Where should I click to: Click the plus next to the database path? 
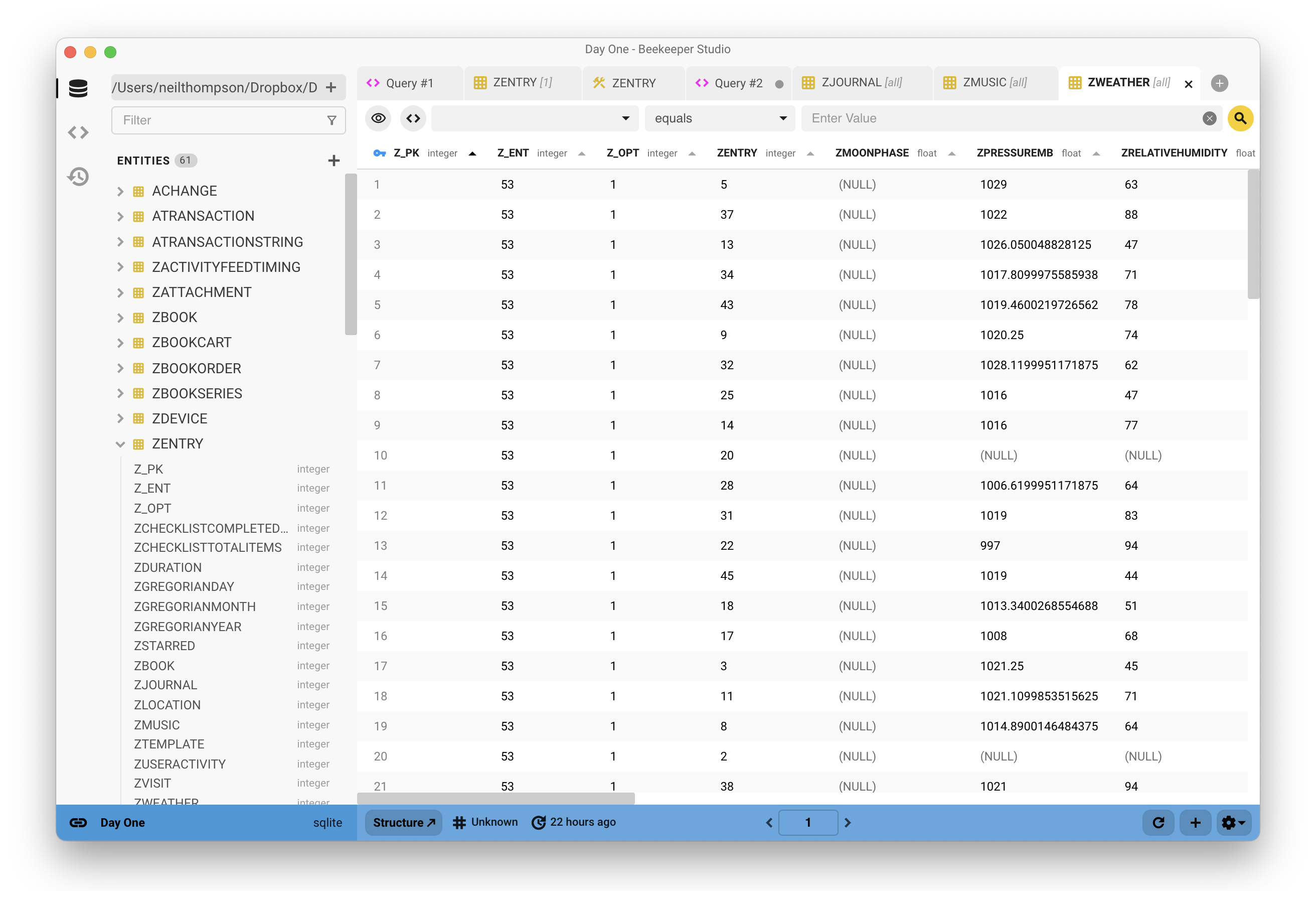pyautogui.click(x=331, y=87)
